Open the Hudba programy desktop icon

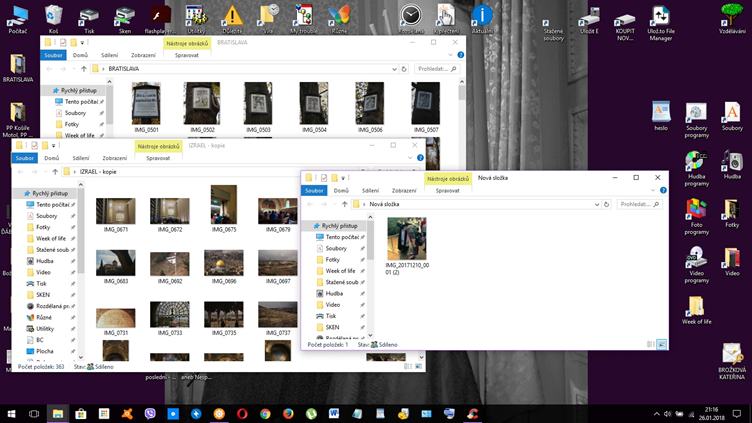(x=696, y=169)
